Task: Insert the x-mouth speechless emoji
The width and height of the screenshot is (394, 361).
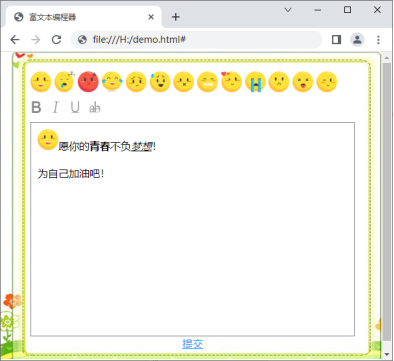Action: pos(184,82)
